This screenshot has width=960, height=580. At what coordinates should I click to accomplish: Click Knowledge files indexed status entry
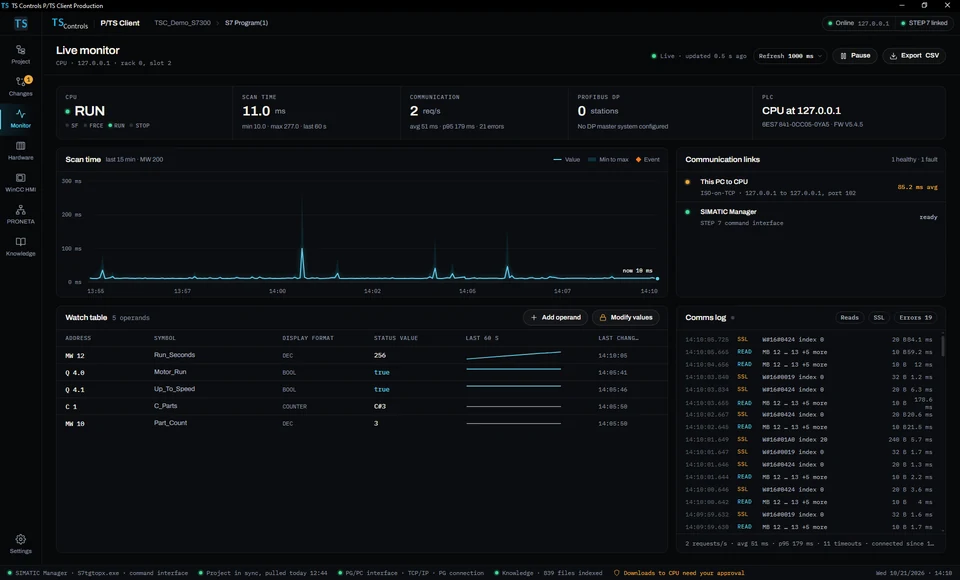(548, 573)
